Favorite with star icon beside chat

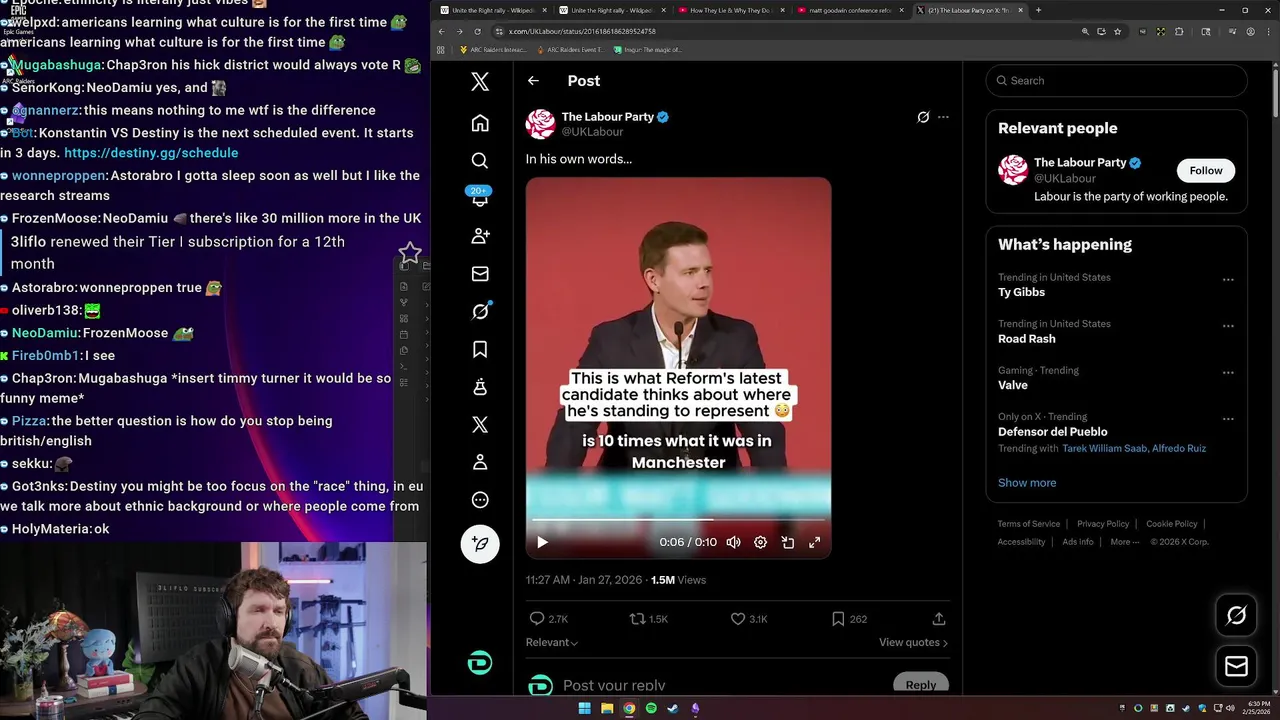click(x=410, y=252)
